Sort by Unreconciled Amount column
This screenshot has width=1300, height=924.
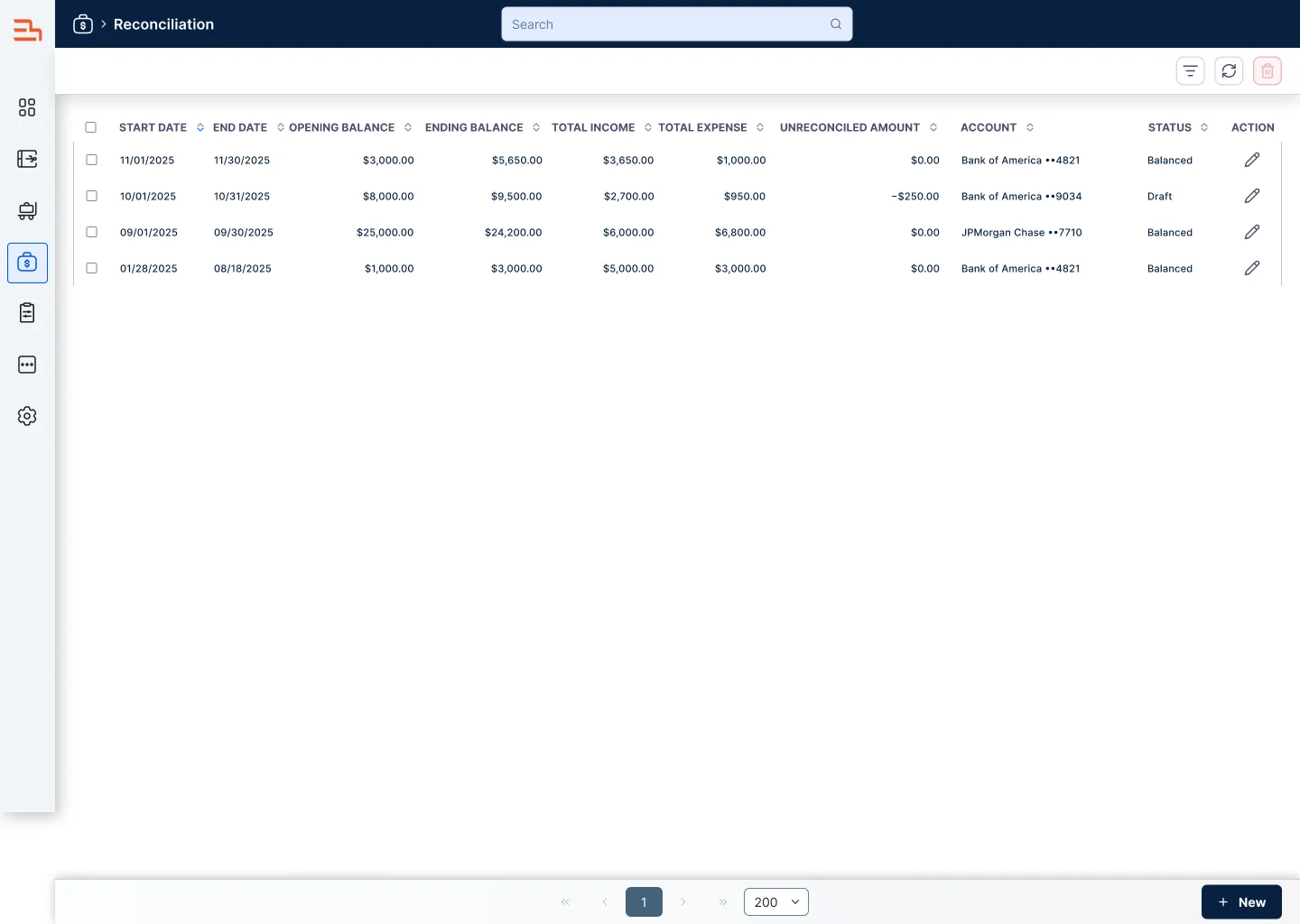[933, 127]
